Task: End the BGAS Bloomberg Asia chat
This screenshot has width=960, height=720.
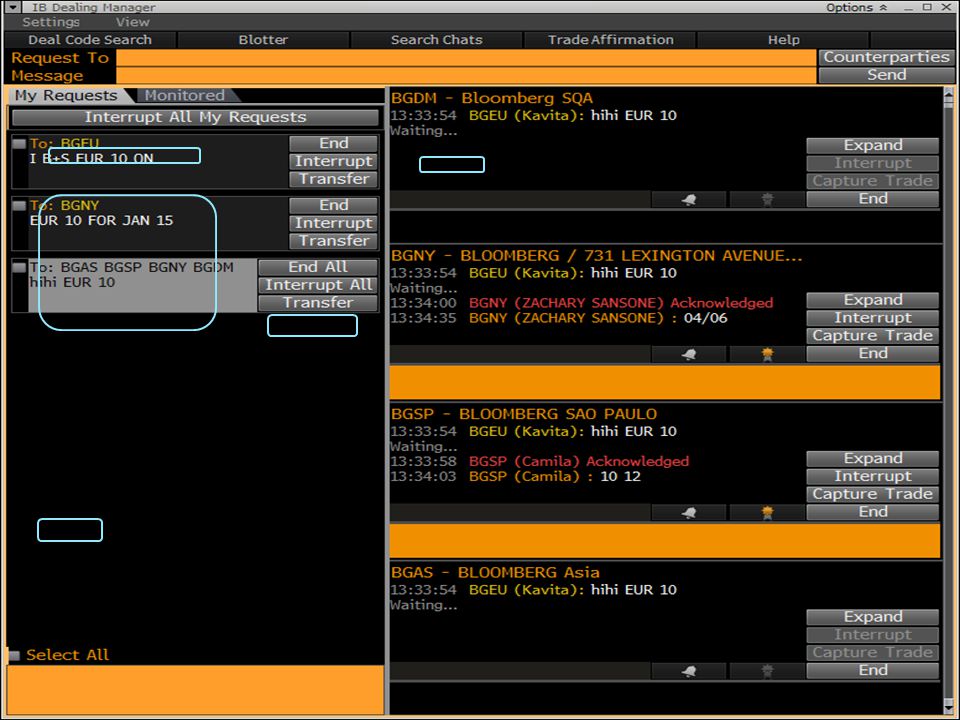Action: click(x=872, y=670)
